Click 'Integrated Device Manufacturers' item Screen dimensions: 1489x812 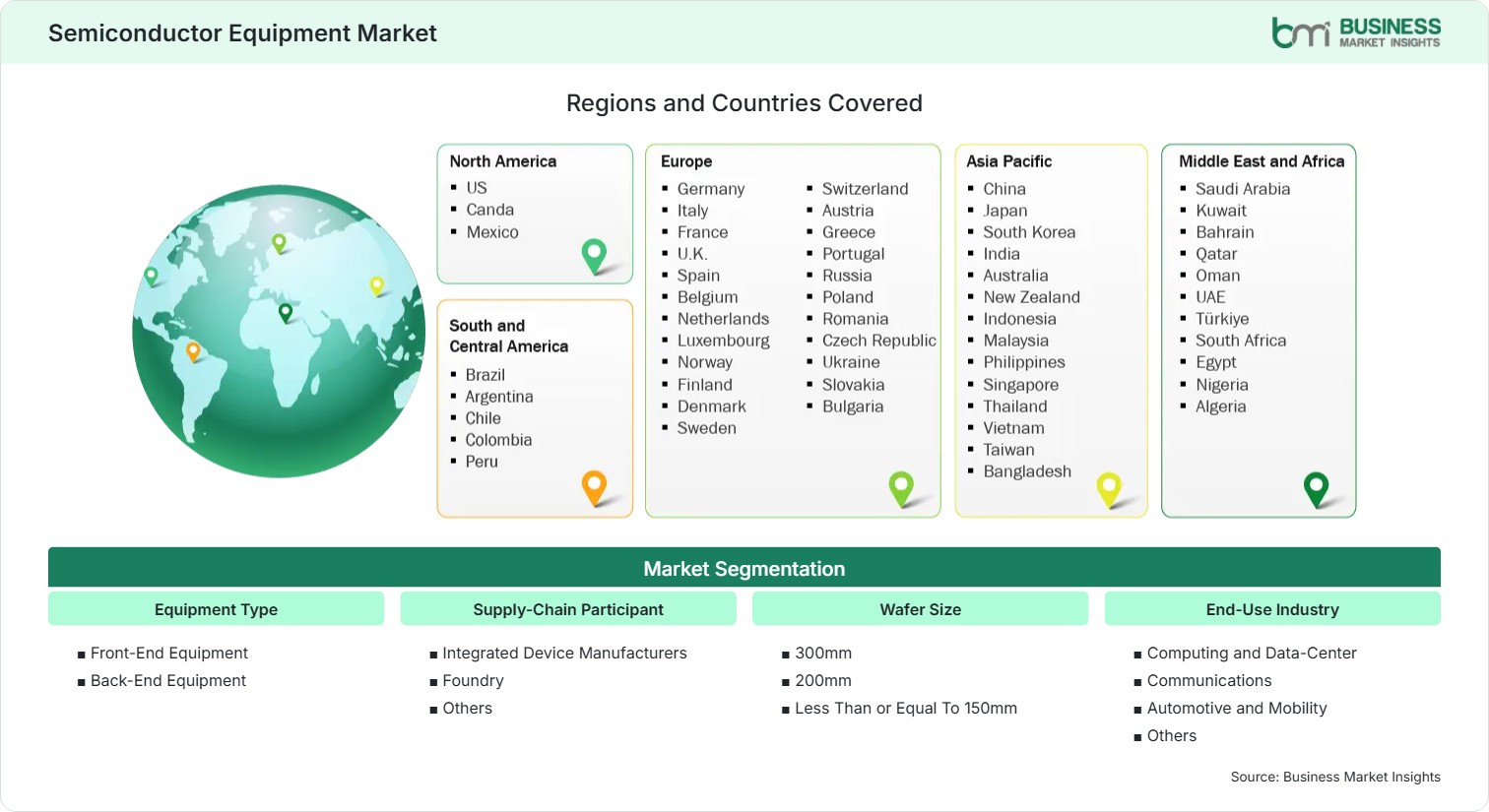564,653
